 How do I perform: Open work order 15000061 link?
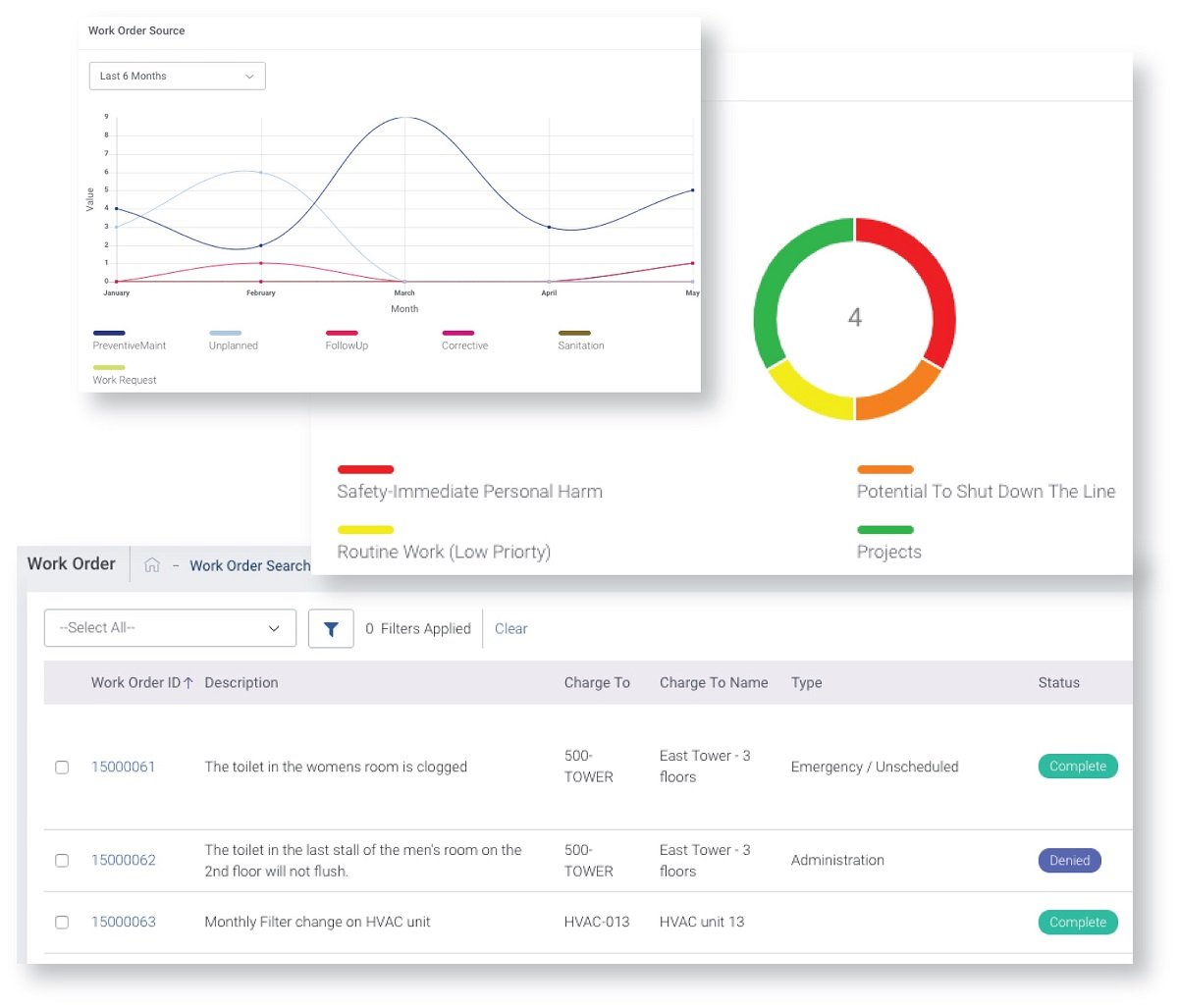point(123,768)
